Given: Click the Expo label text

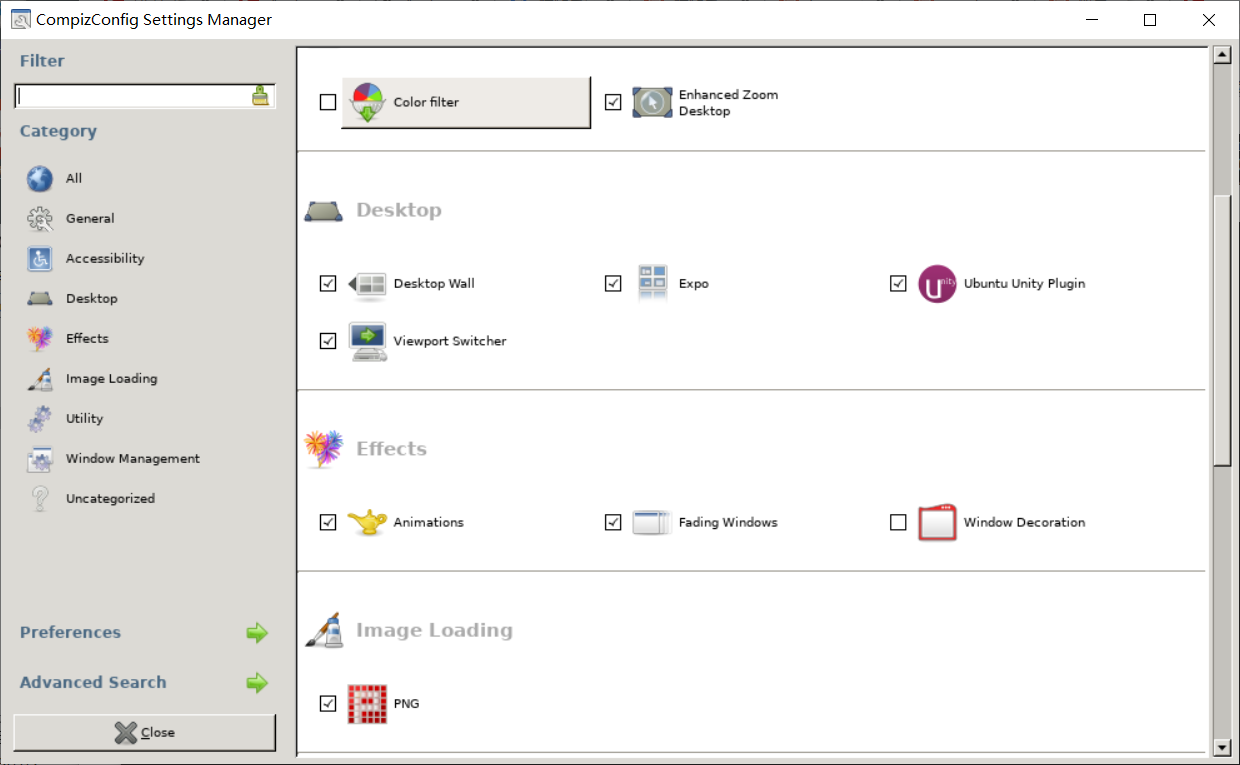Looking at the screenshot, I should point(694,284).
